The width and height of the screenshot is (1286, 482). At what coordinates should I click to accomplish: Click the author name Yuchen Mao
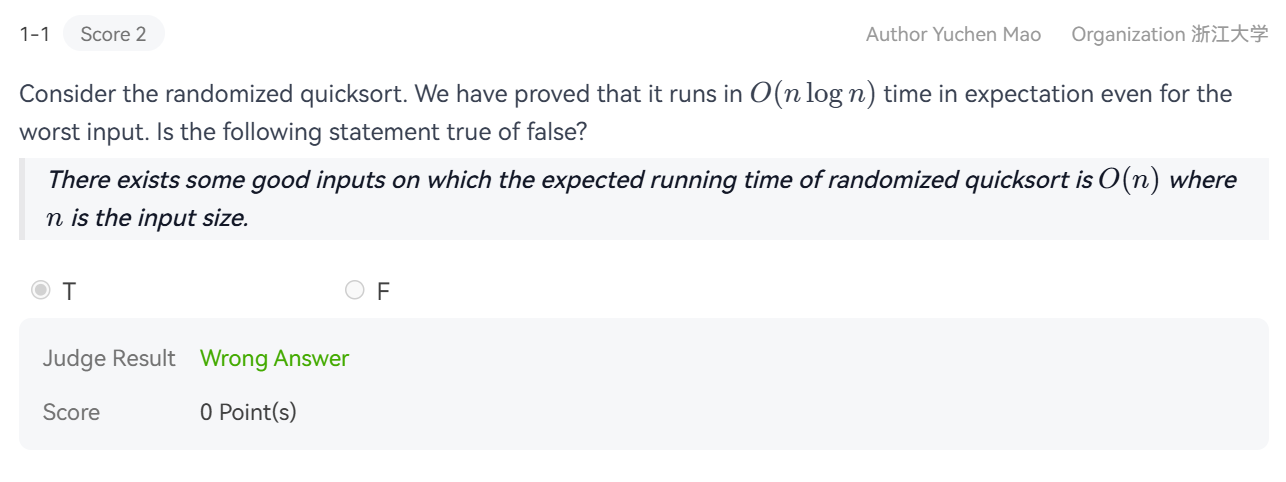click(987, 35)
